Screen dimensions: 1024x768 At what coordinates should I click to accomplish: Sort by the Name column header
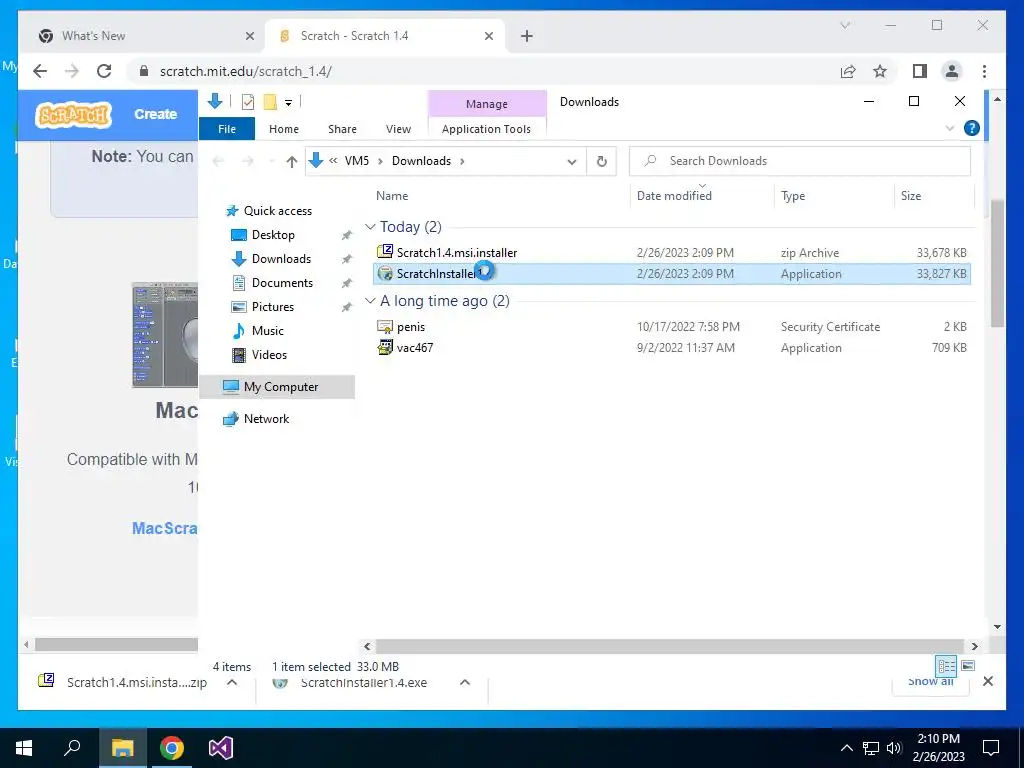(x=392, y=196)
